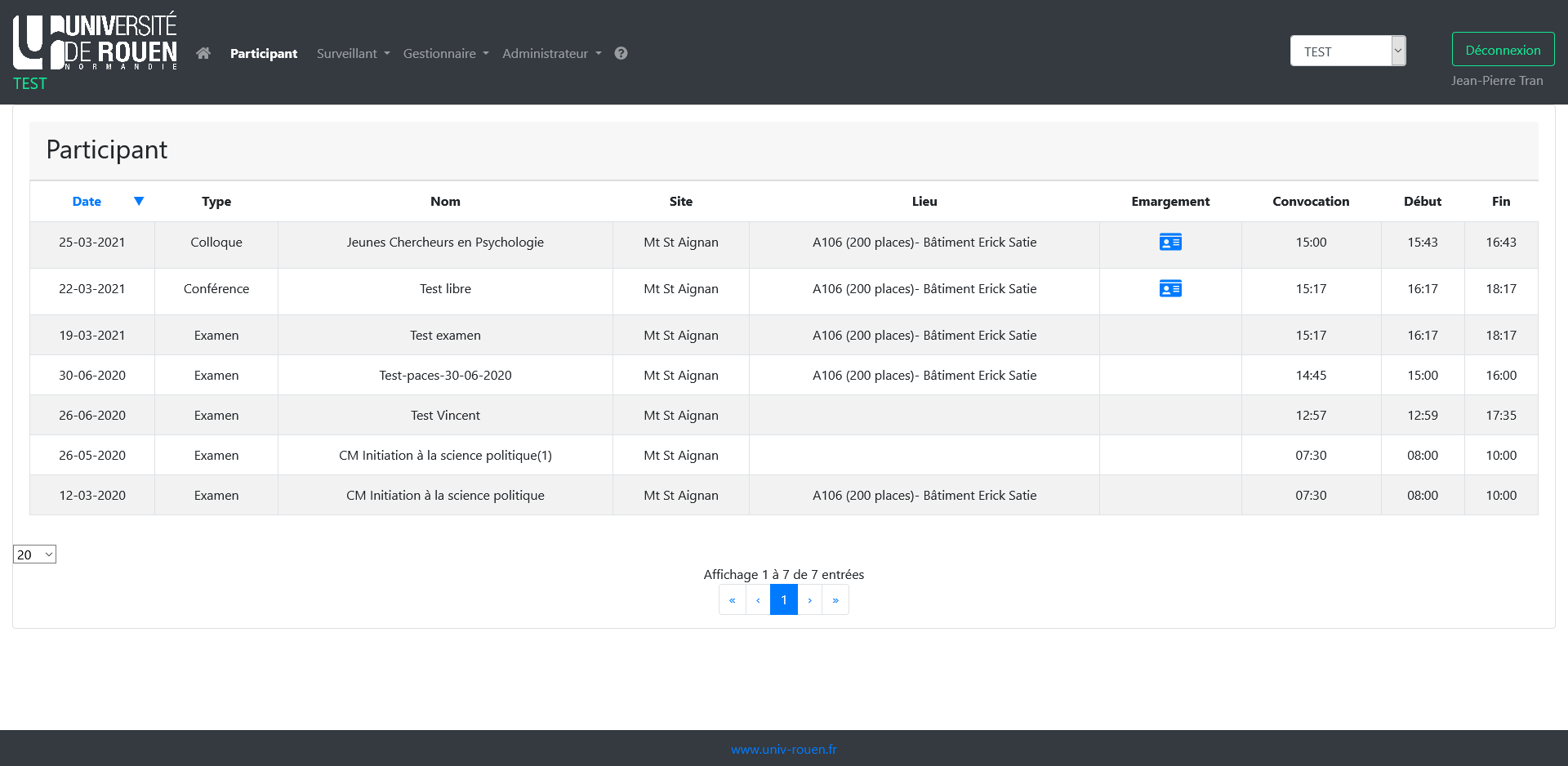1568x766 pixels.
Task: Click the Date sort descending arrow
Action: pyautogui.click(x=139, y=202)
